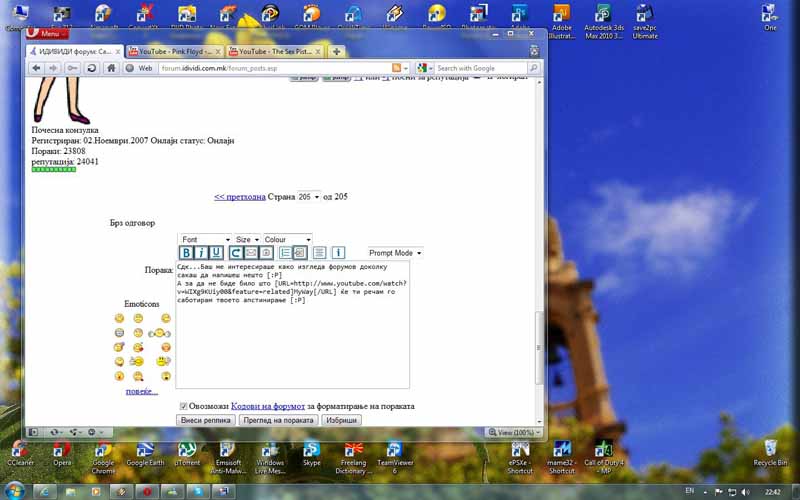Insert email link via envelope icon
The image size is (800, 500).
[251, 253]
